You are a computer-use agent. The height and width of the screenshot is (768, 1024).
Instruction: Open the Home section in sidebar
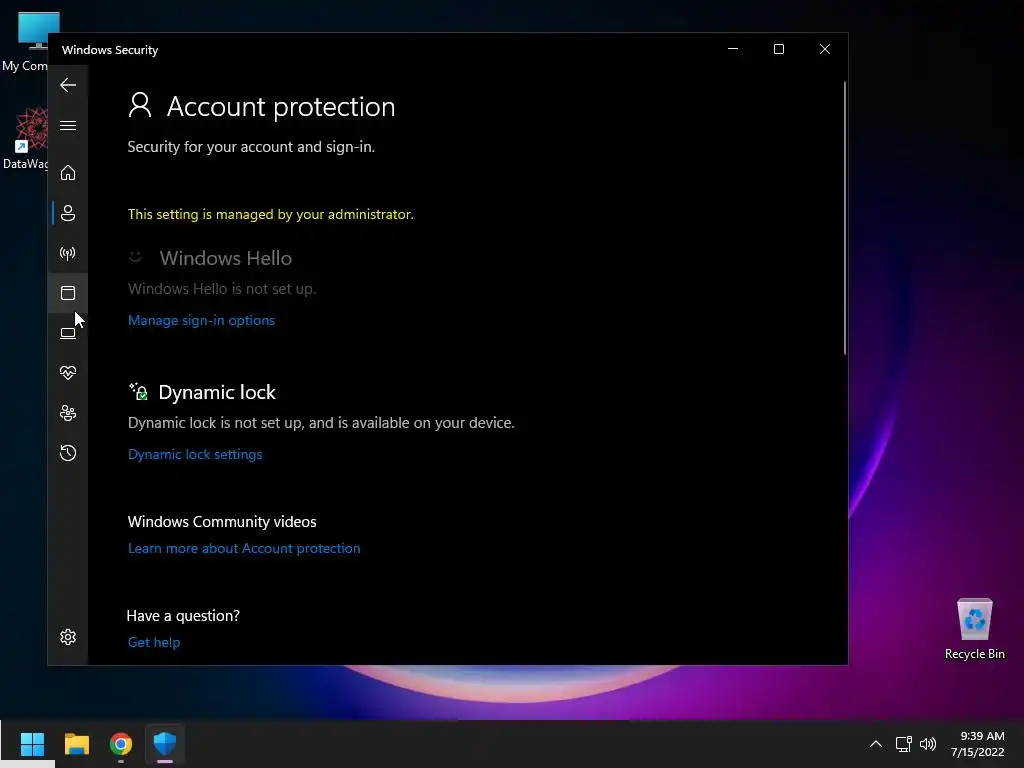coord(68,173)
